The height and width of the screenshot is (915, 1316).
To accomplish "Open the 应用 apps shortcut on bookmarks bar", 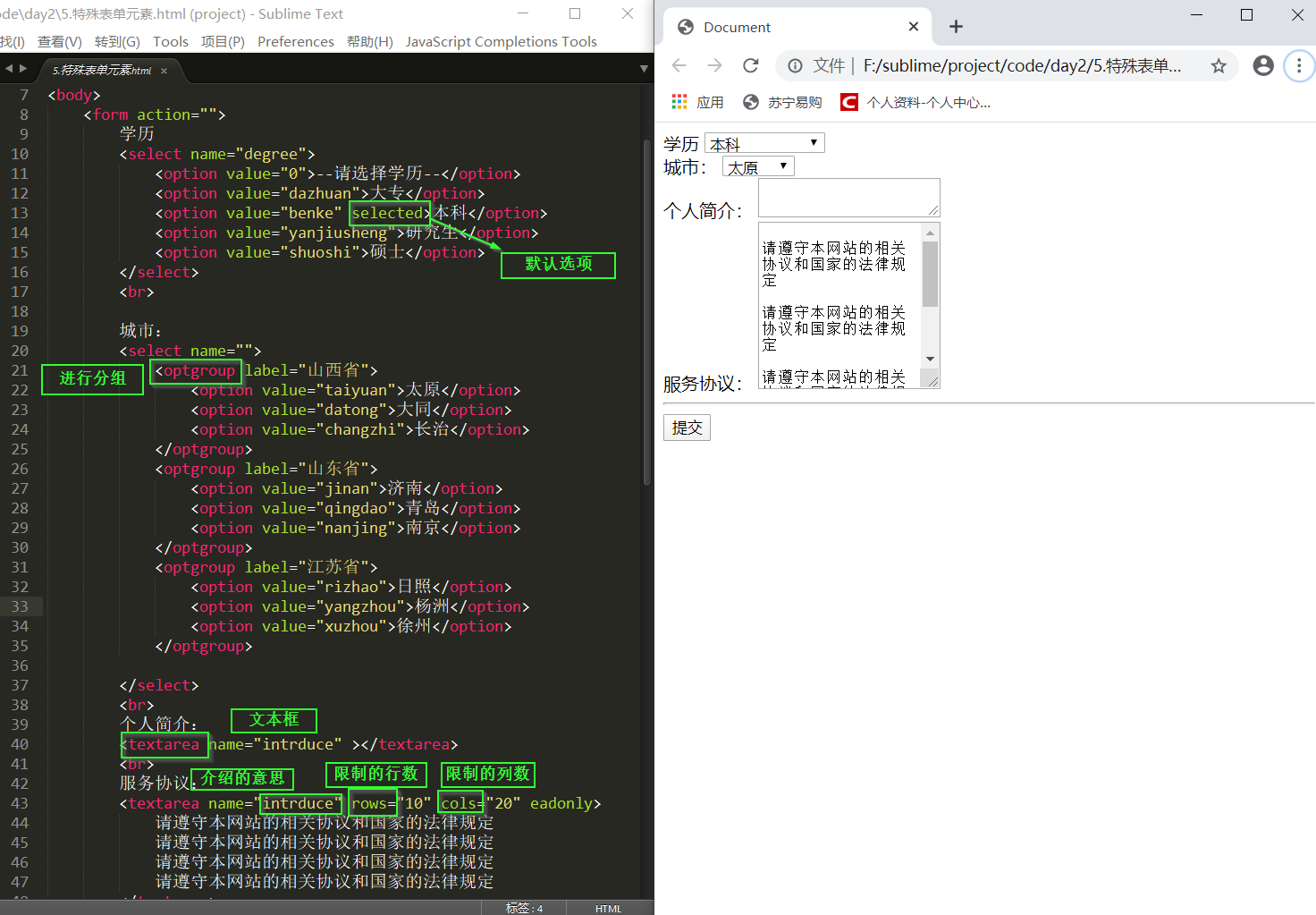I will (697, 101).
